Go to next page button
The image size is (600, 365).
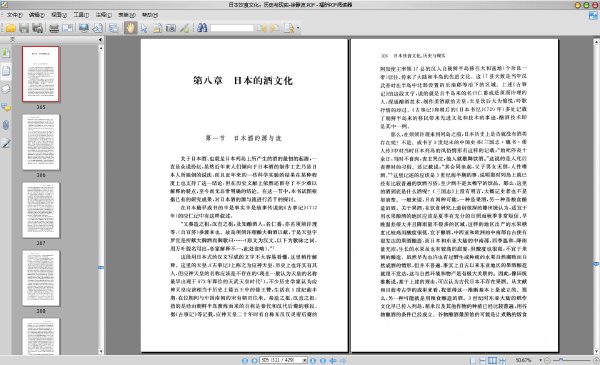click(313, 360)
